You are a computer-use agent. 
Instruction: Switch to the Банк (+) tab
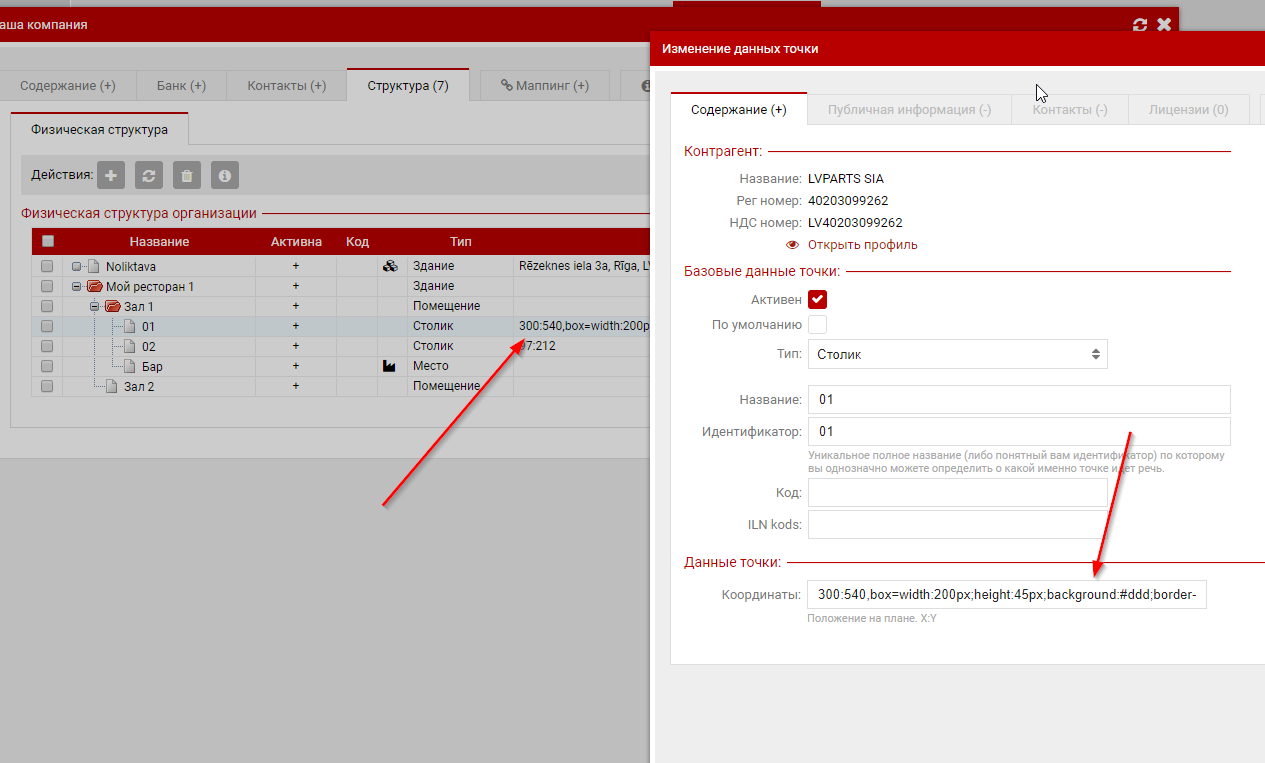[x=181, y=86]
